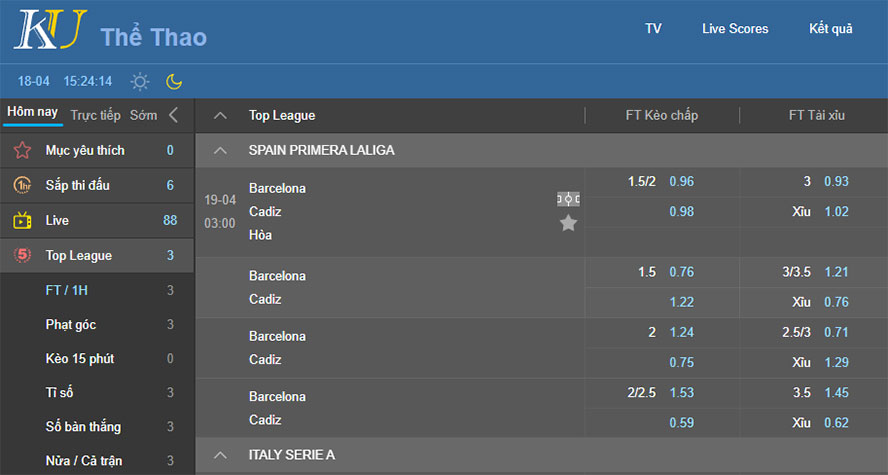This screenshot has height=475, width=888.
Task: Open the match field stats icon
Action: (x=568, y=200)
